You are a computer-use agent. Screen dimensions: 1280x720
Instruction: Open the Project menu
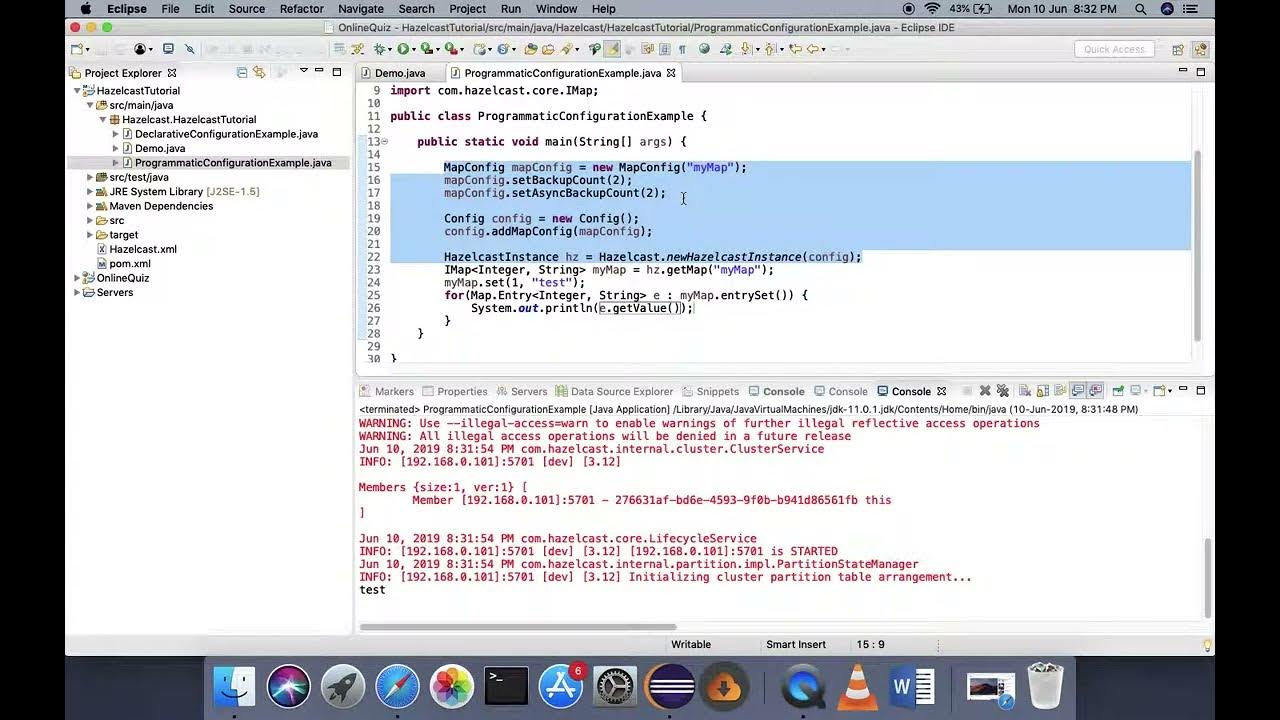[x=467, y=9]
